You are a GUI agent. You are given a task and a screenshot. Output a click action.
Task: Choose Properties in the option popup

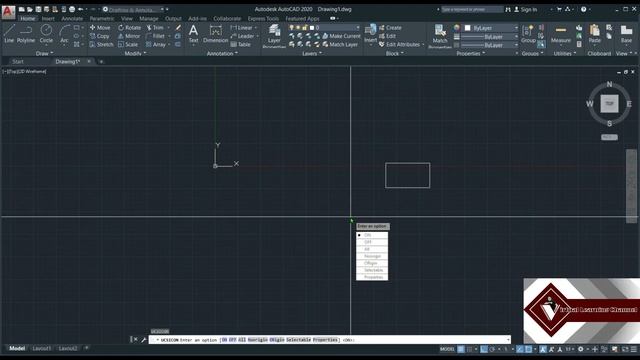[372, 277]
